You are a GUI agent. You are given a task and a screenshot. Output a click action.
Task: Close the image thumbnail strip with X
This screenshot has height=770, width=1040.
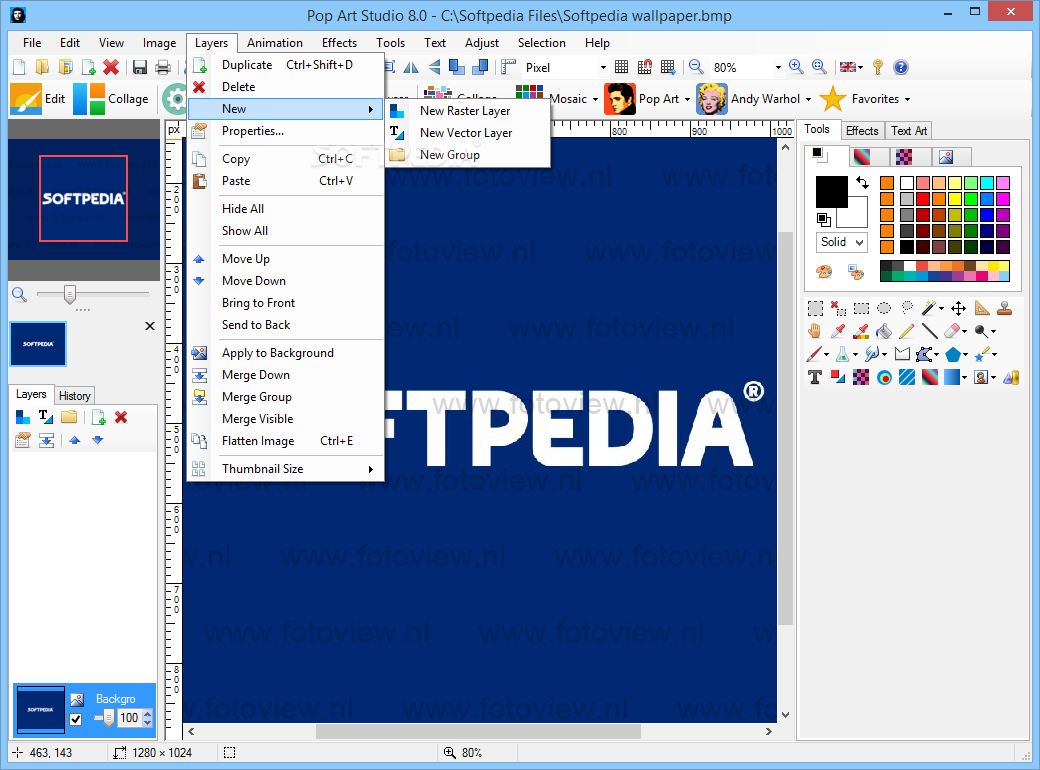click(x=150, y=326)
